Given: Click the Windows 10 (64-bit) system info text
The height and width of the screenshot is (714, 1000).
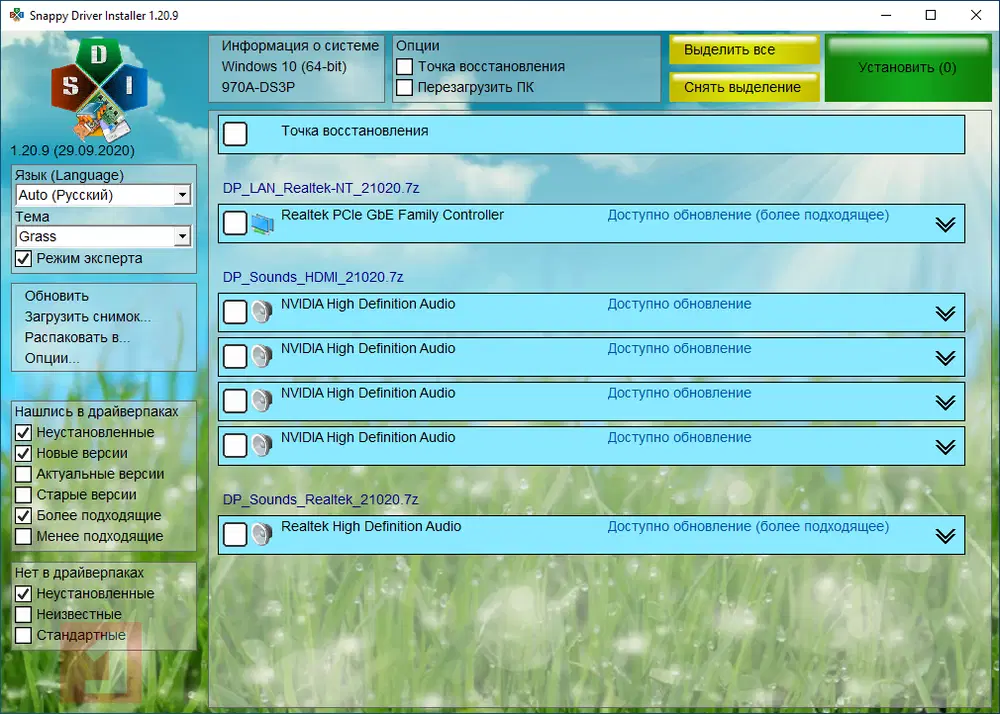Looking at the screenshot, I should pos(284,66).
